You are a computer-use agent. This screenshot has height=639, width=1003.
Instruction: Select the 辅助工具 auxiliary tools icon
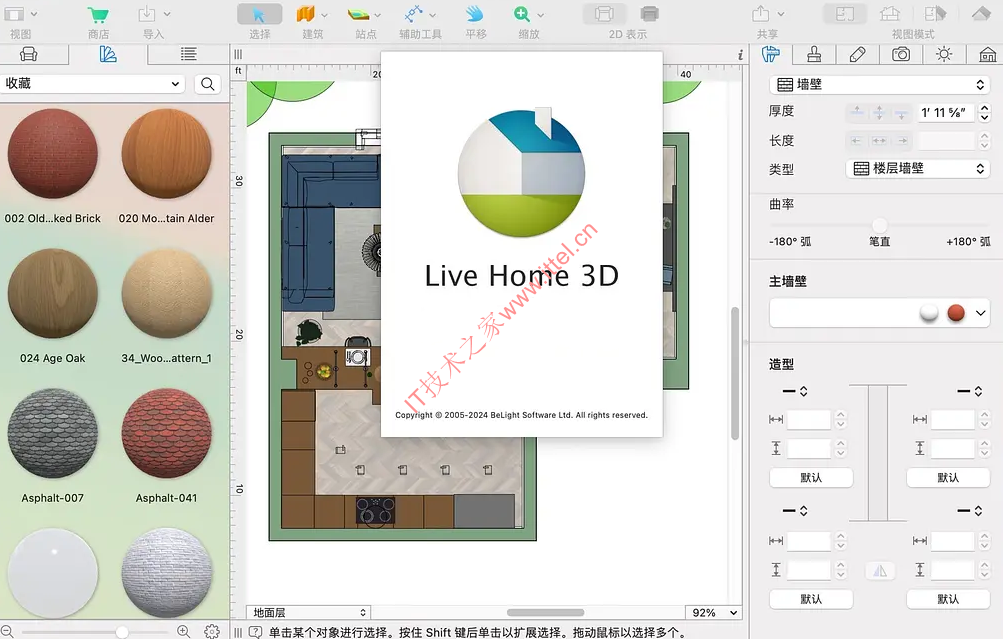pyautogui.click(x=414, y=14)
